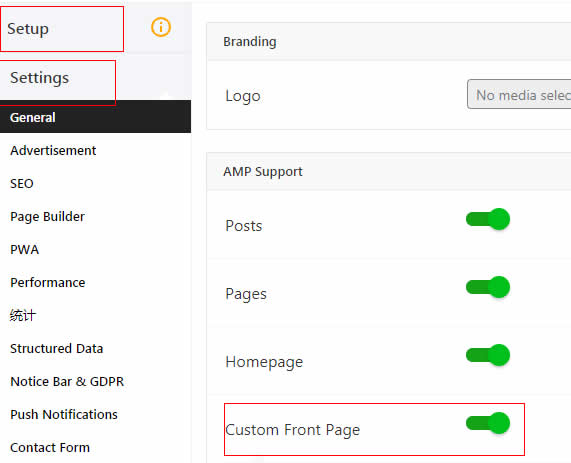Click the Logo media selection field
The width and height of the screenshot is (571, 463).
(519, 94)
